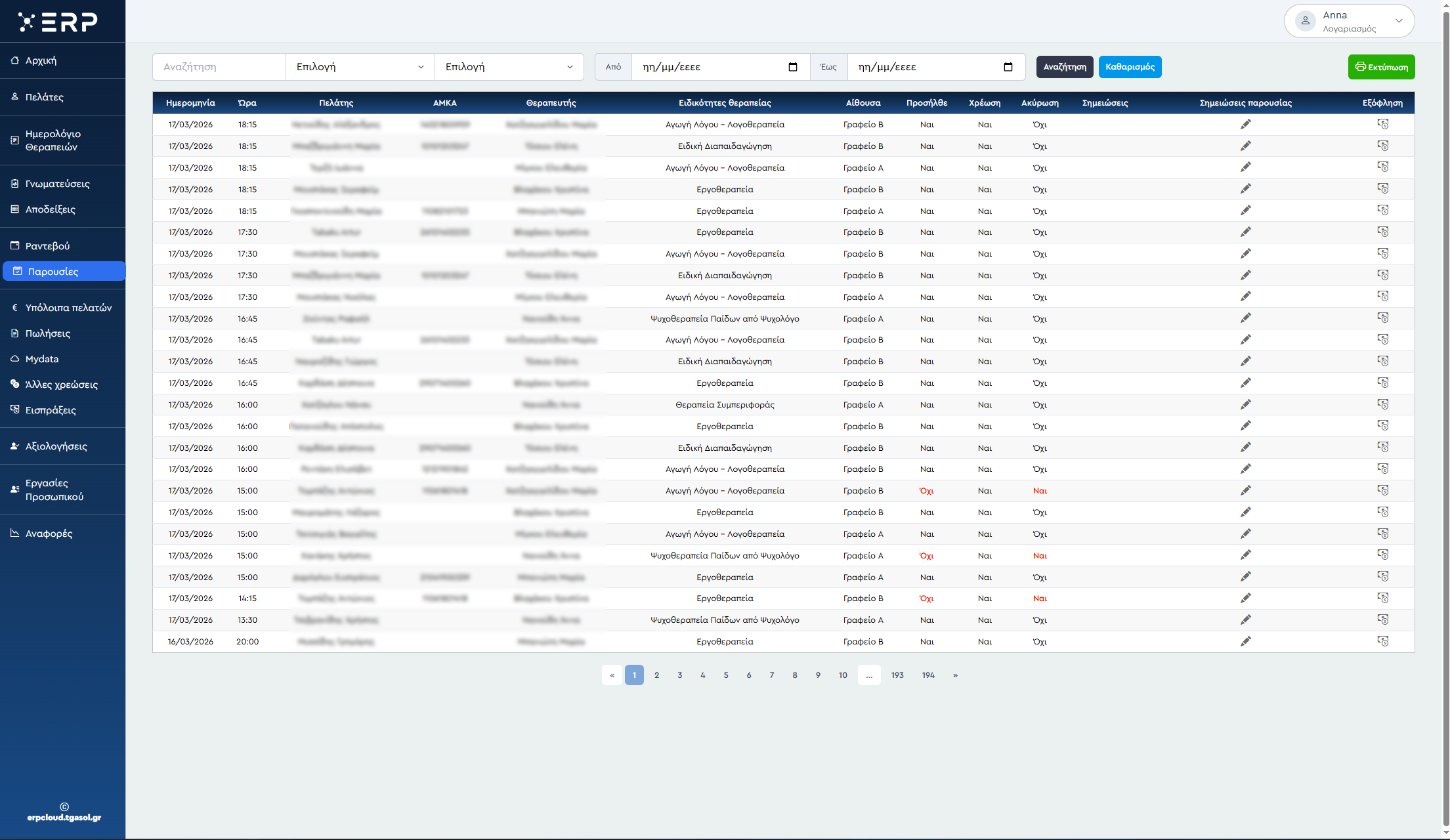Edit notes for 16:45 Ψυχοθεραπεία Παίδων row
The image size is (1450, 840).
tap(1245, 318)
